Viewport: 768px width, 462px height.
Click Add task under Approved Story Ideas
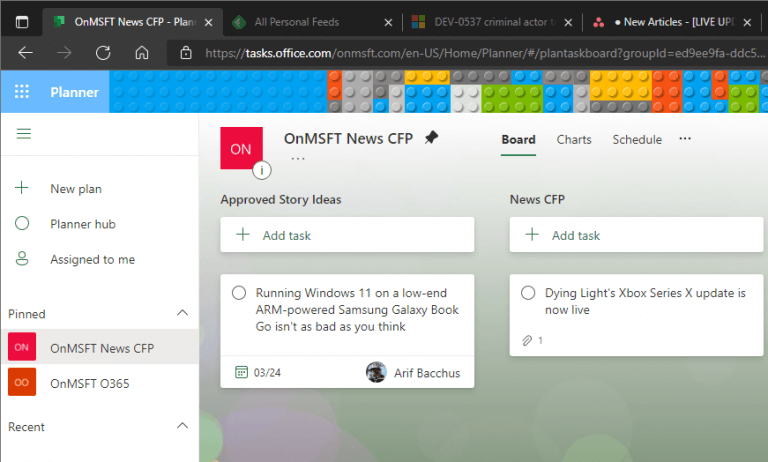point(347,235)
